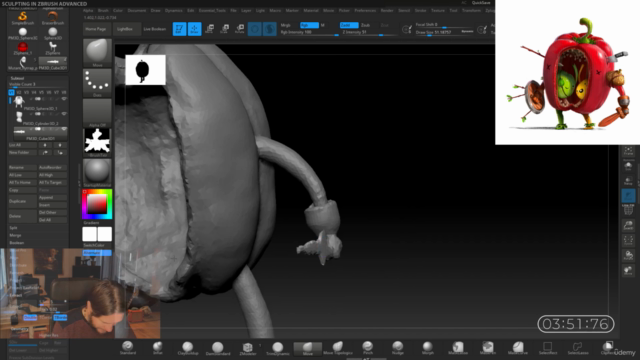Activate the Move transform icon
The image size is (640, 360).
209,29
